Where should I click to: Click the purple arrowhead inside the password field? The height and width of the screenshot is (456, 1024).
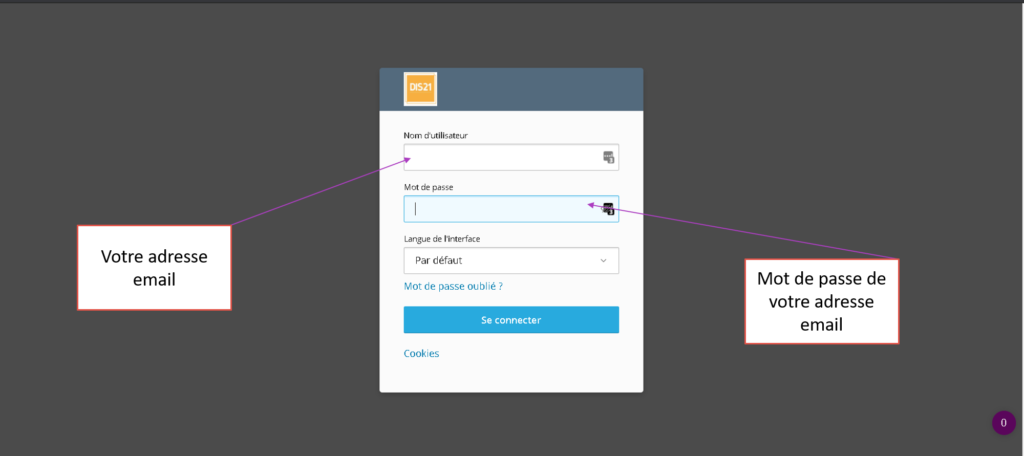[591, 205]
